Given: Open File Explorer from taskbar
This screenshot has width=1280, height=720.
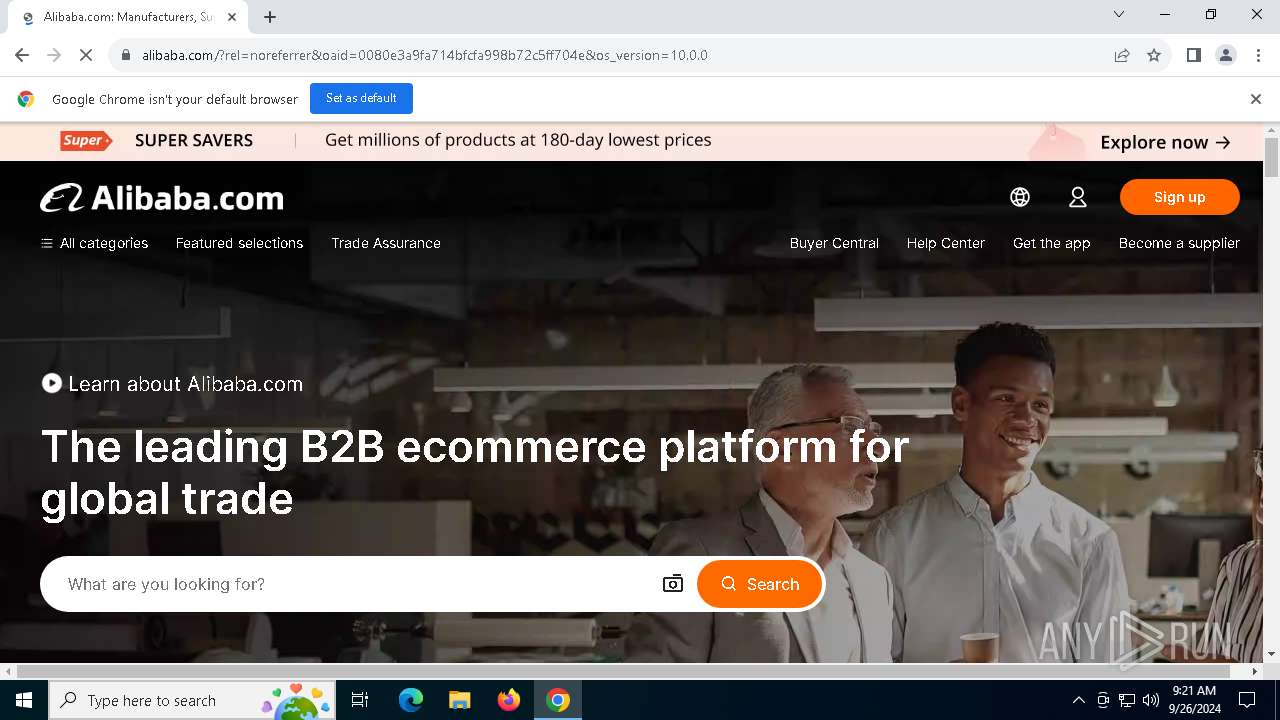Looking at the screenshot, I should pyautogui.click(x=460, y=700).
